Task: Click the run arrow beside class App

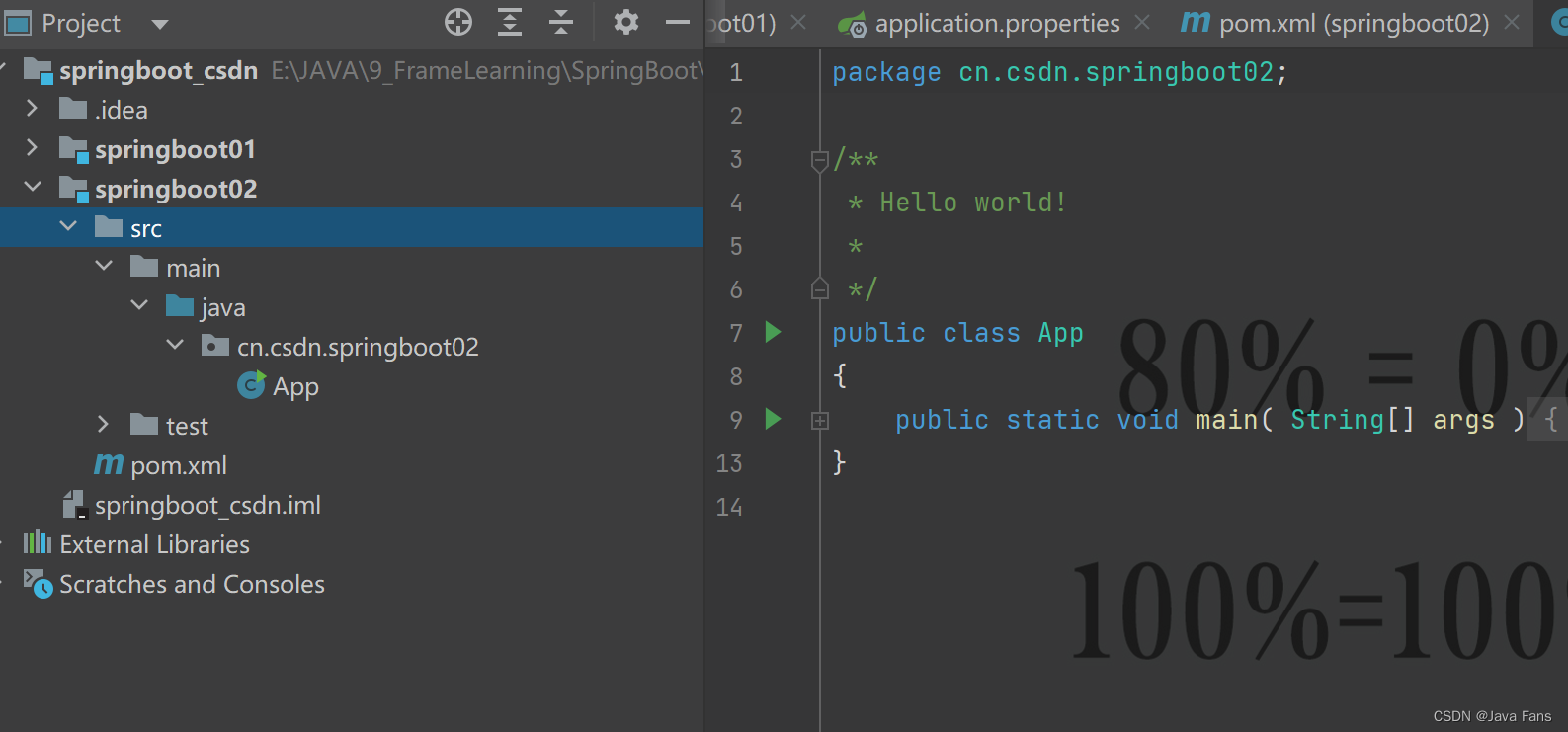Action: click(x=774, y=332)
